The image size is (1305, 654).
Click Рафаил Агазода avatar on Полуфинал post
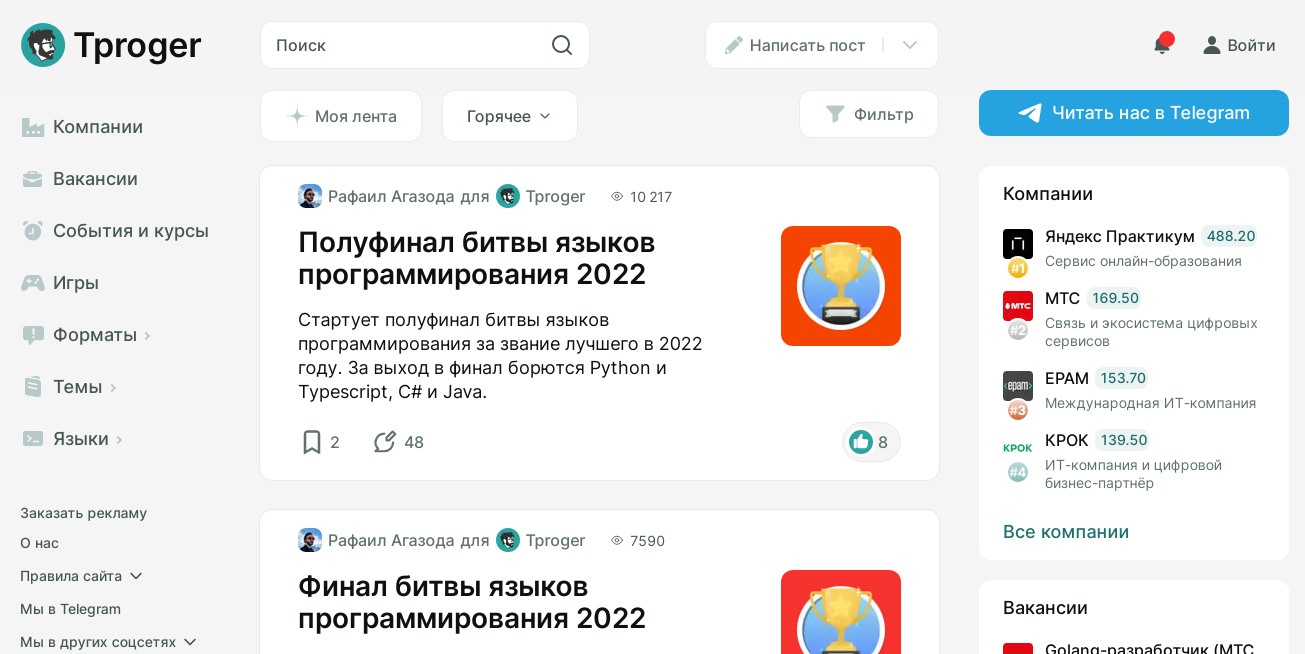[x=310, y=196]
